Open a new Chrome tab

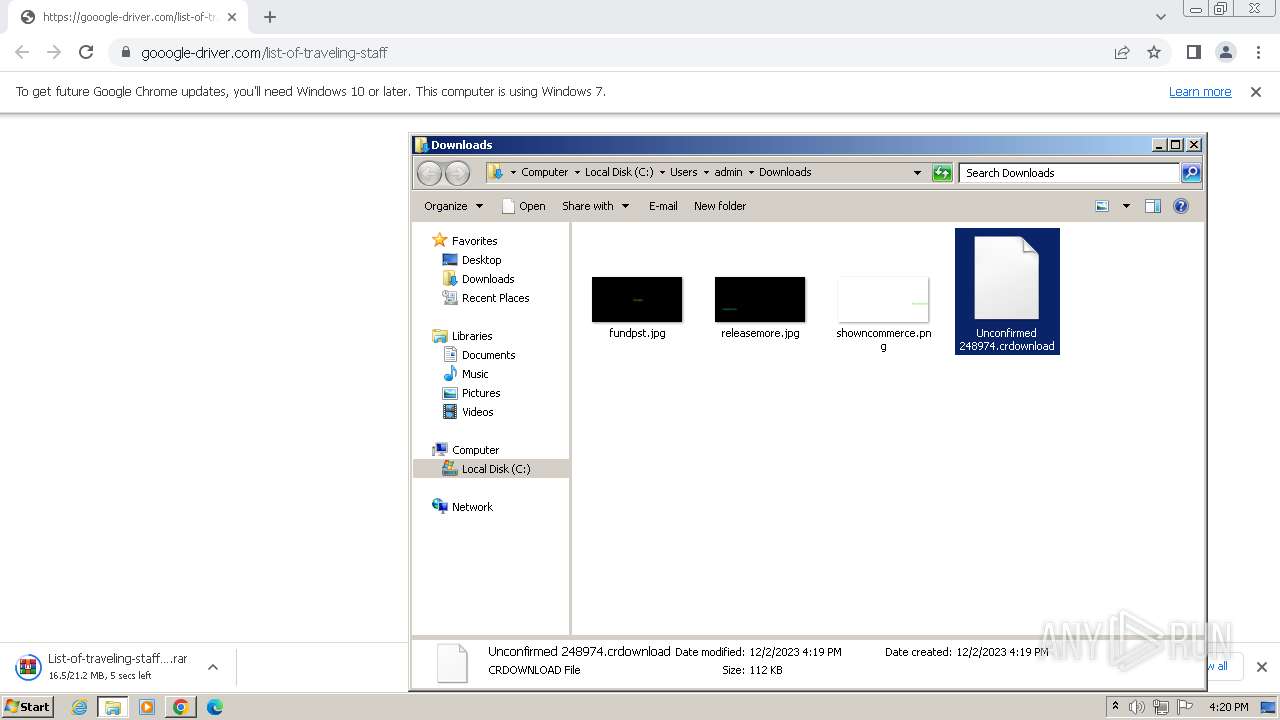click(x=270, y=17)
